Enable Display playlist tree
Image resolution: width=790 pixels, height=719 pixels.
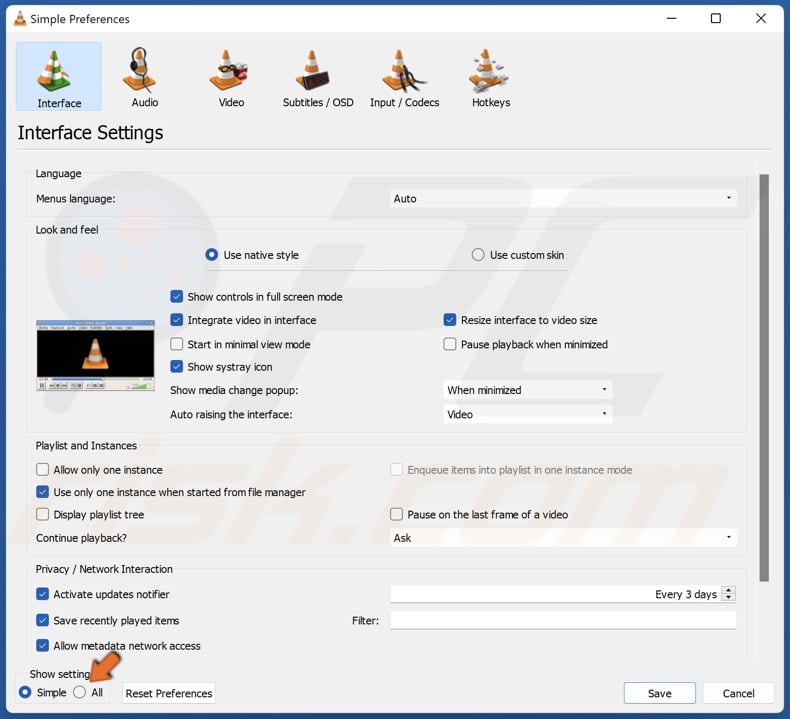pyautogui.click(x=42, y=514)
